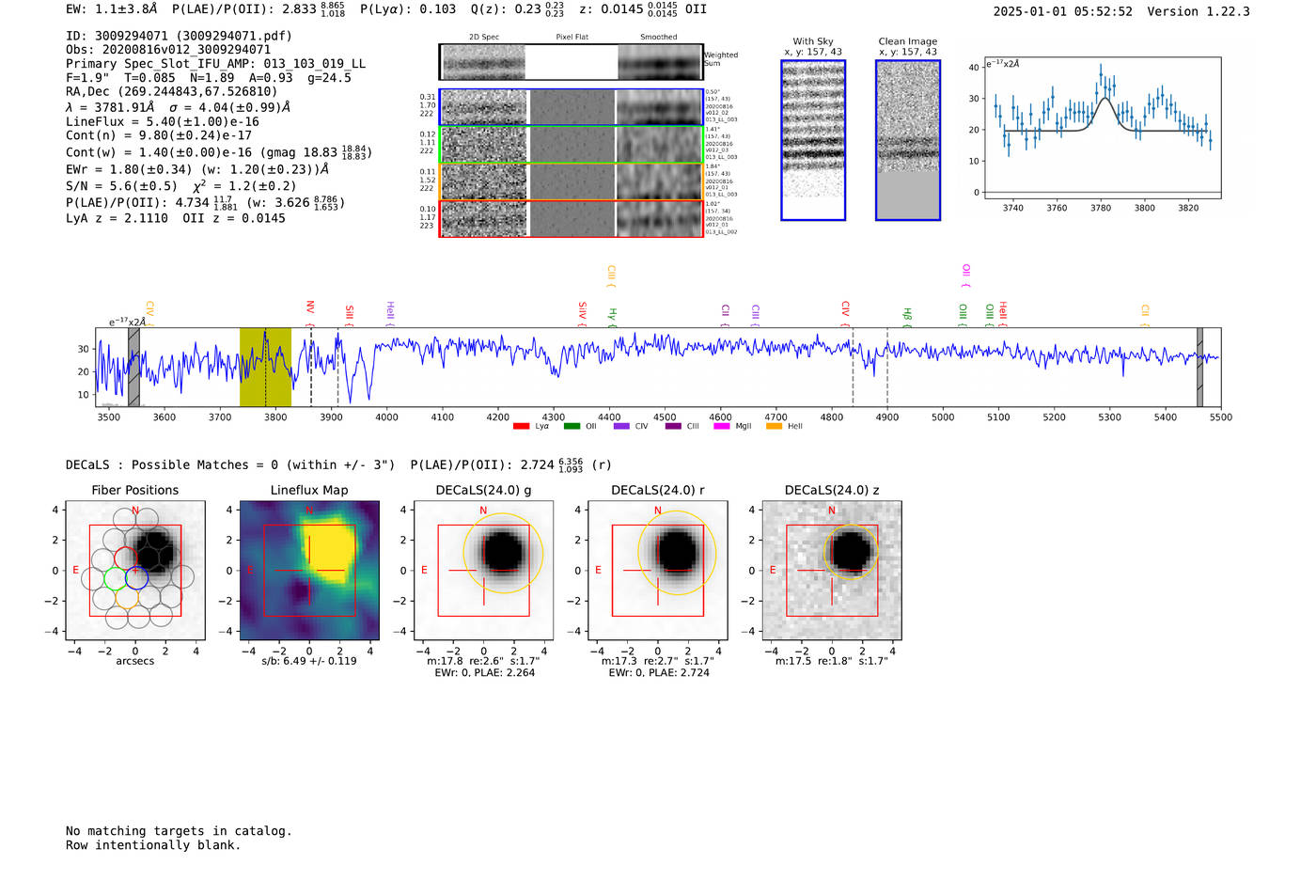The width and height of the screenshot is (1316, 896).
Task: Click the ID: 3009294071 line
Action: click(x=179, y=36)
